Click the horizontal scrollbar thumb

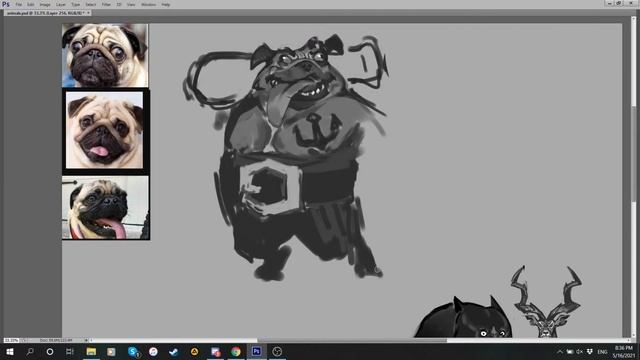pyautogui.click(x=352, y=340)
